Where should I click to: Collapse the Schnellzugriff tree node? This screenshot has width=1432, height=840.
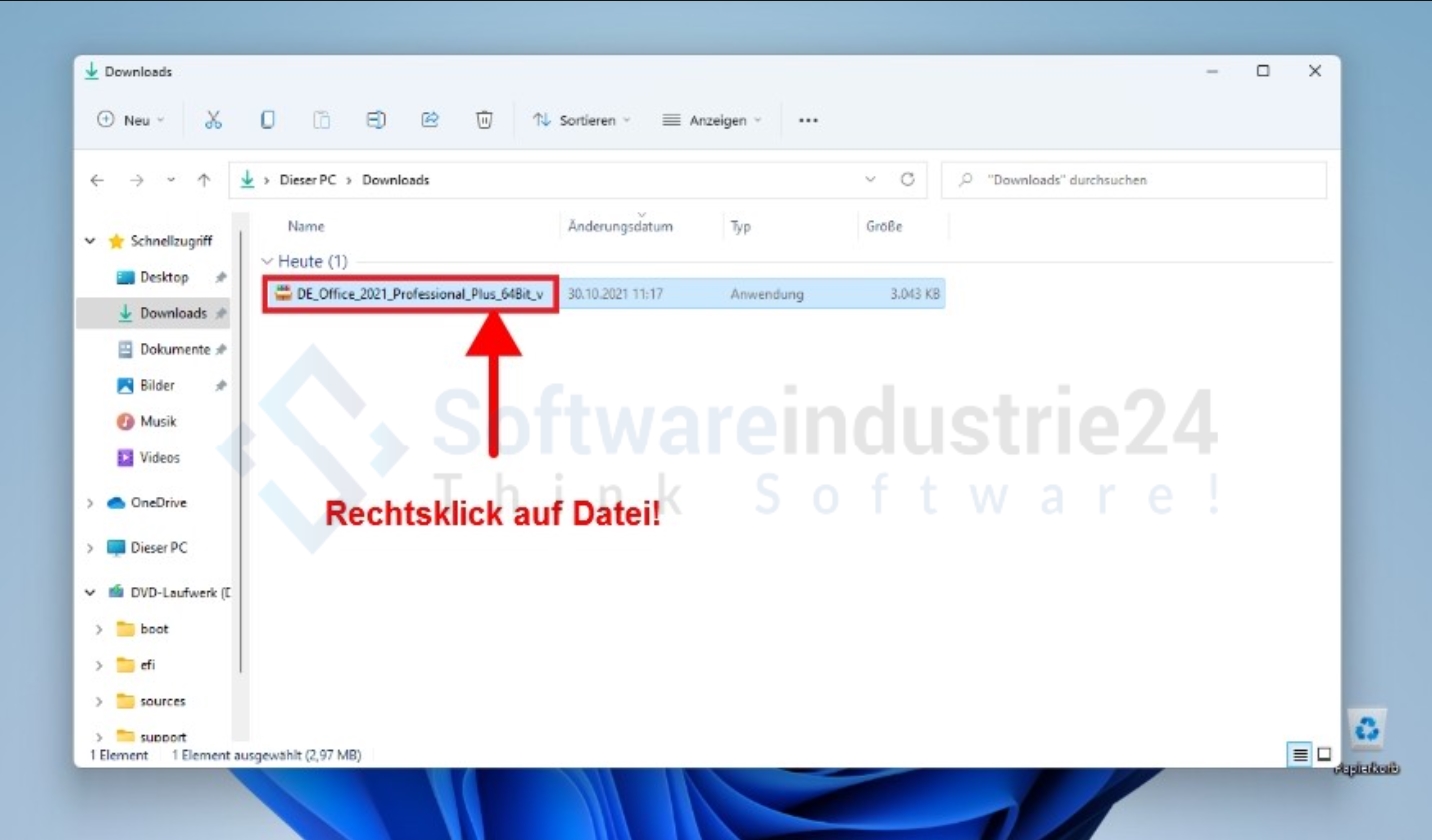pyautogui.click(x=91, y=241)
